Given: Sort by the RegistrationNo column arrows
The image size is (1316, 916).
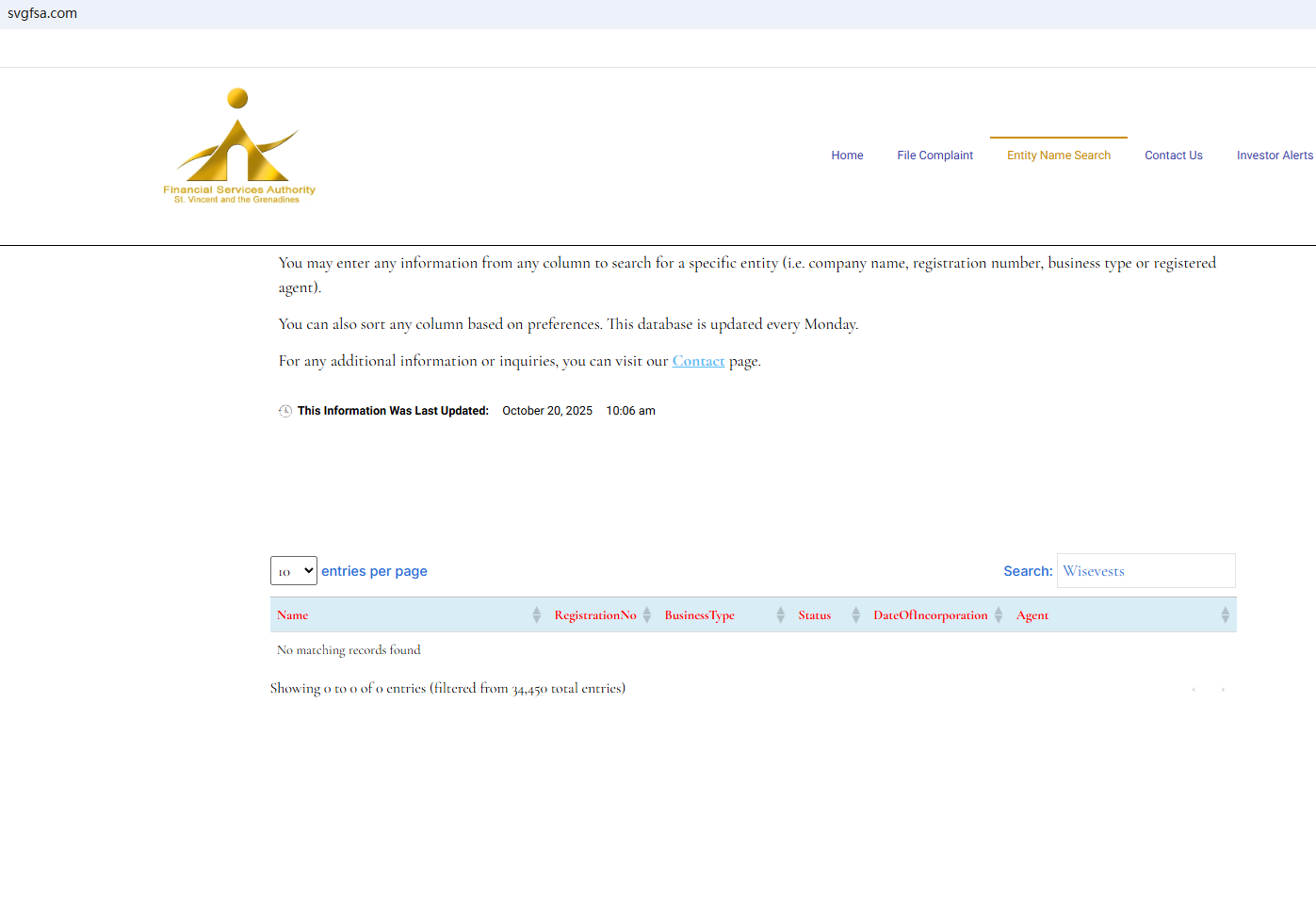Looking at the screenshot, I should pyautogui.click(x=647, y=614).
